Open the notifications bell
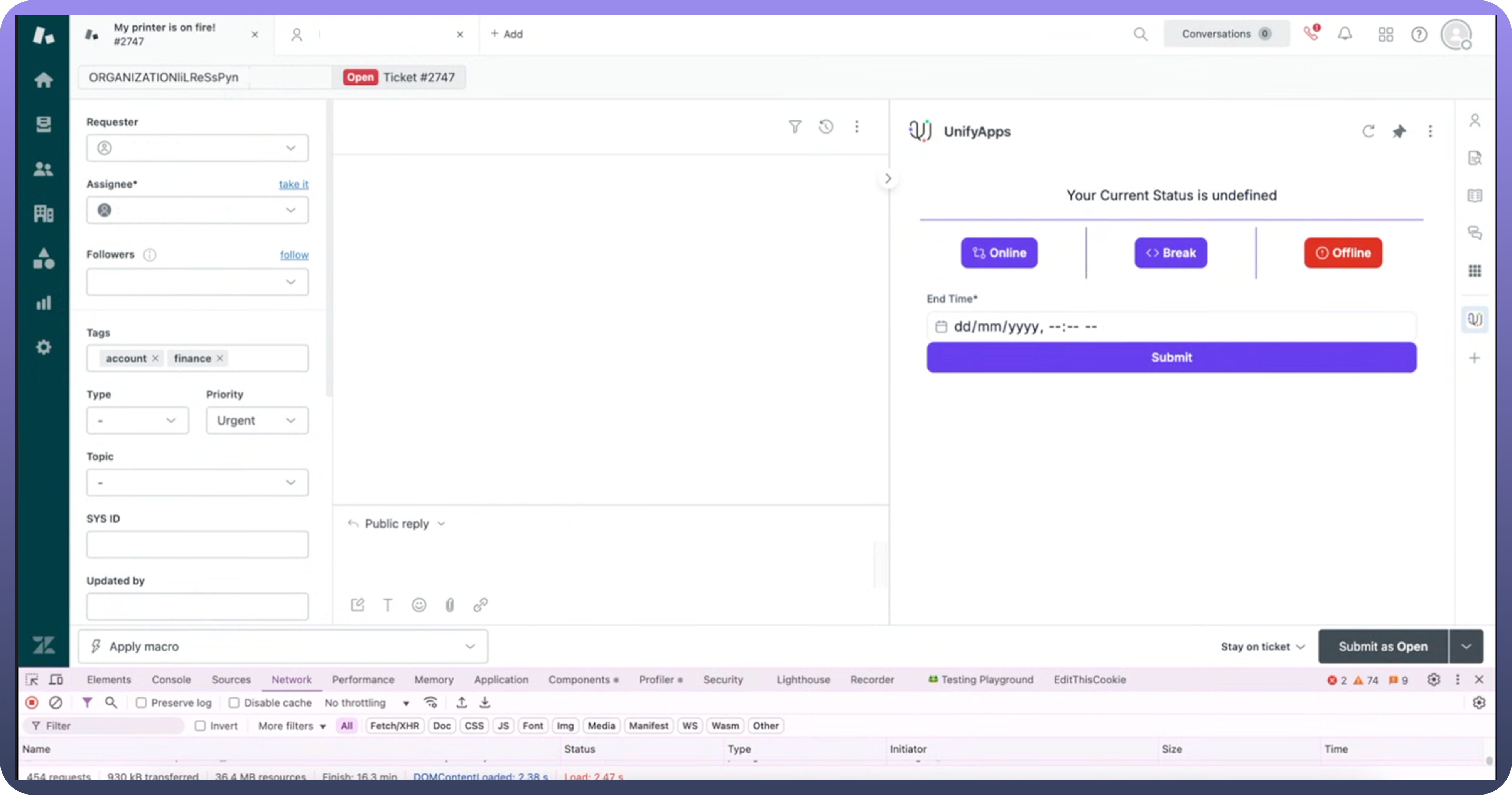The width and height of the screenshot is (1512, 795). click(x=1345, y=34)
